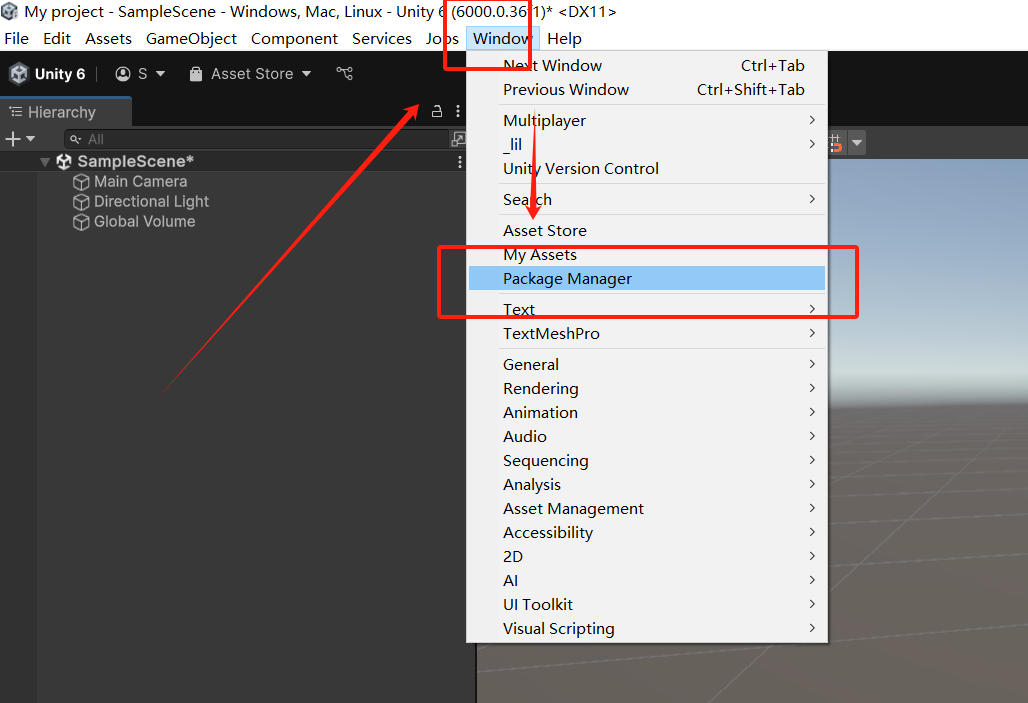
Task: Switch to the Hierarchy tab
Action: point(66,112)
